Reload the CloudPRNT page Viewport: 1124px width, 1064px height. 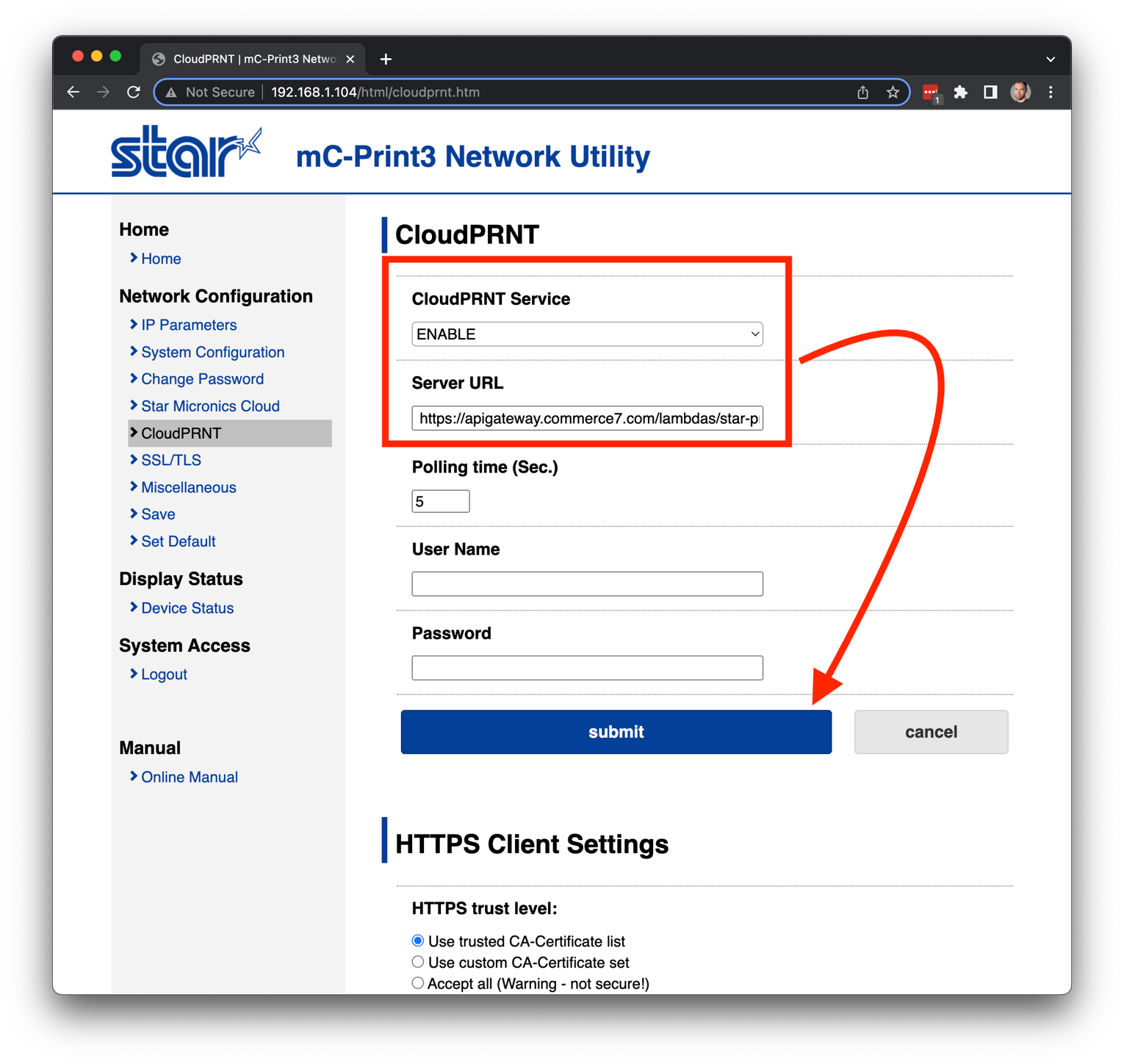coord(134,92)
